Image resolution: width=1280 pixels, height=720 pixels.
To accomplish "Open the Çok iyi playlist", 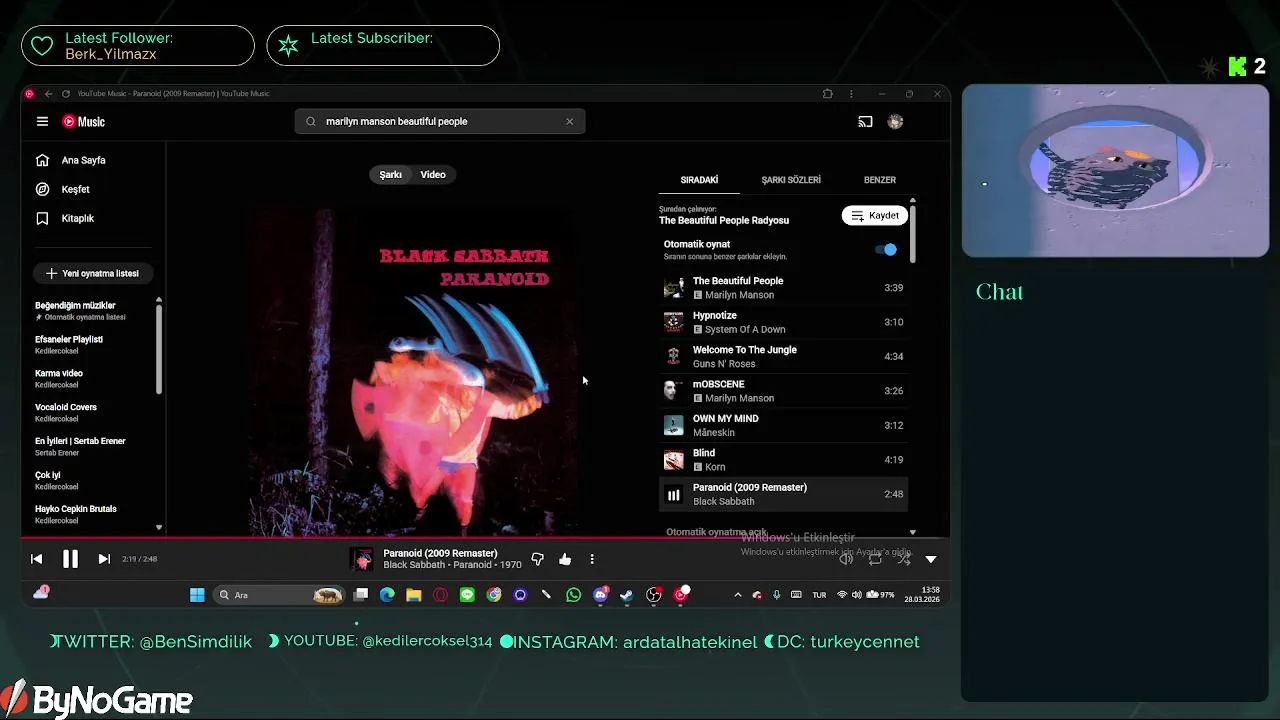I will pyautogui.click(x=92, y=481).
